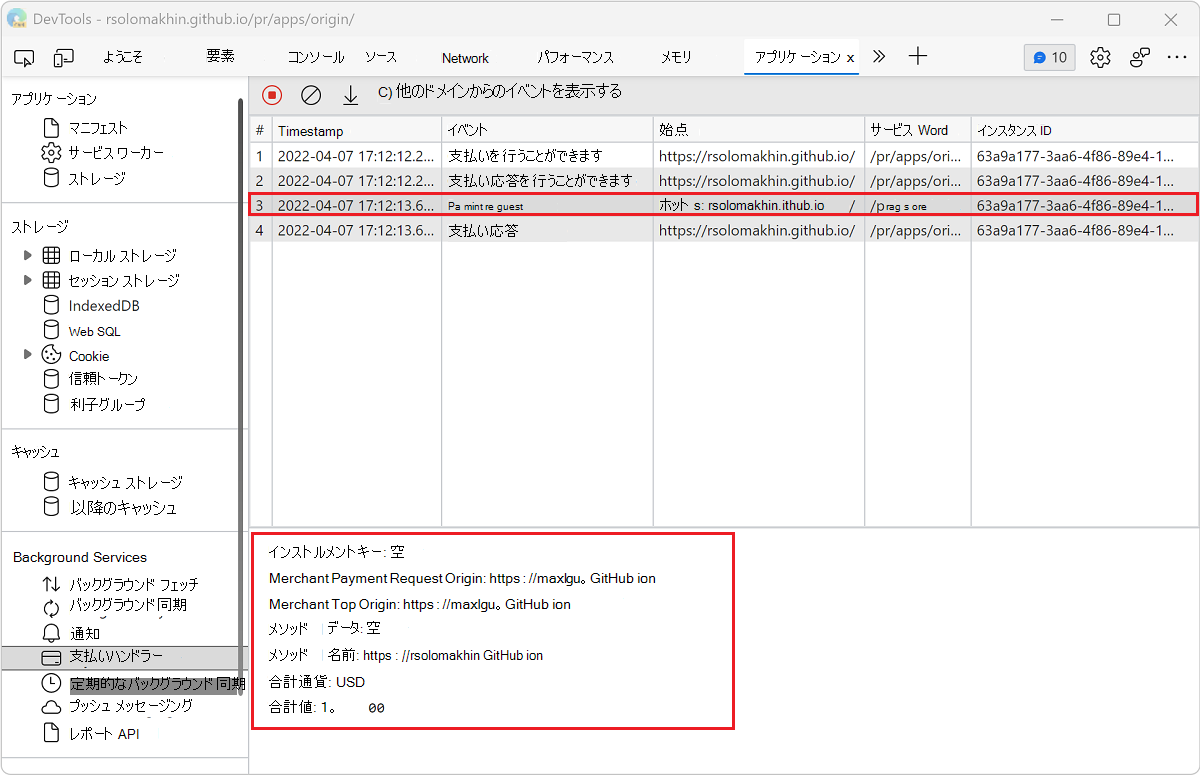Viewport: 1200px width, 775px height.
Task: Click 以降のキャッシュ database icon
Action: (51, 507)
